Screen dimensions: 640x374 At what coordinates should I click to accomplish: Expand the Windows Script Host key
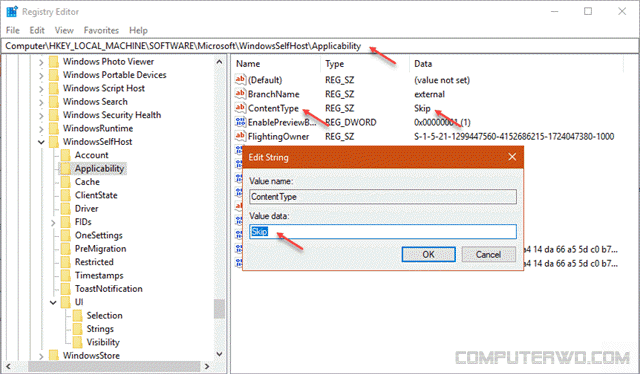click(41, 89)
